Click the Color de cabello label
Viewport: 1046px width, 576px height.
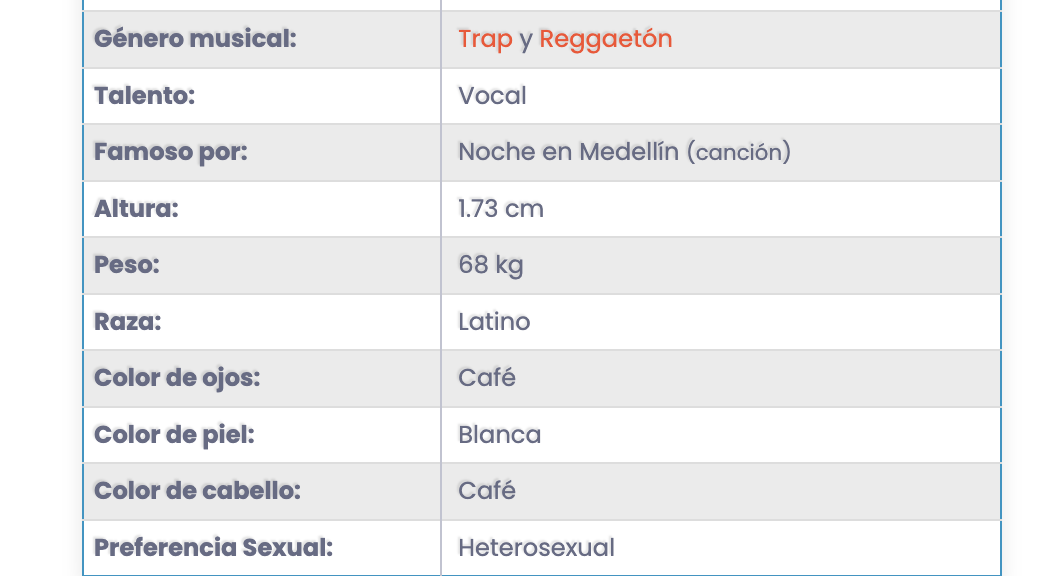pyautogui.click(x=197, y=491)
